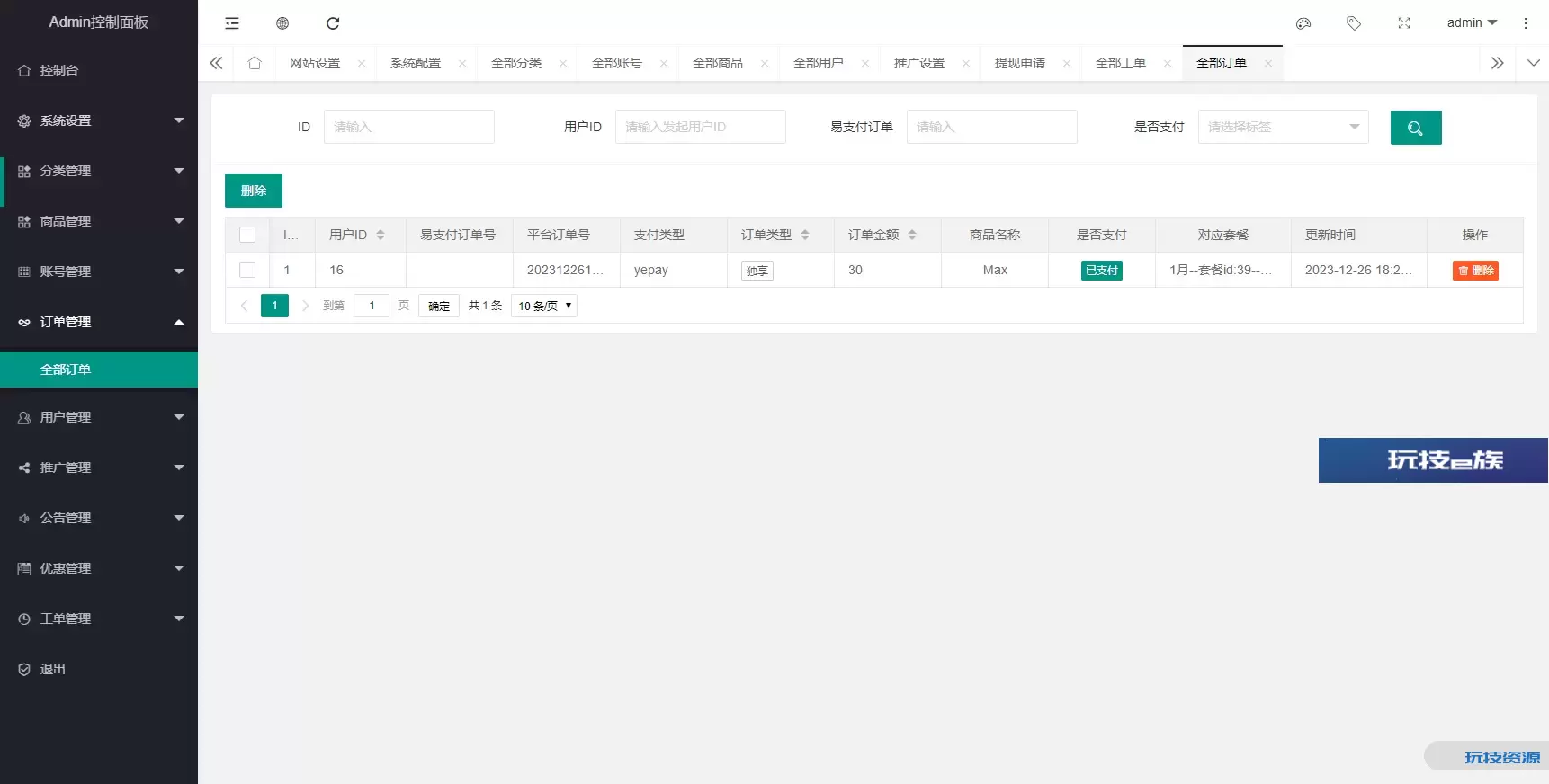
Task: Open the 10 条/页 page size dropdown
Action: (544, 306)
